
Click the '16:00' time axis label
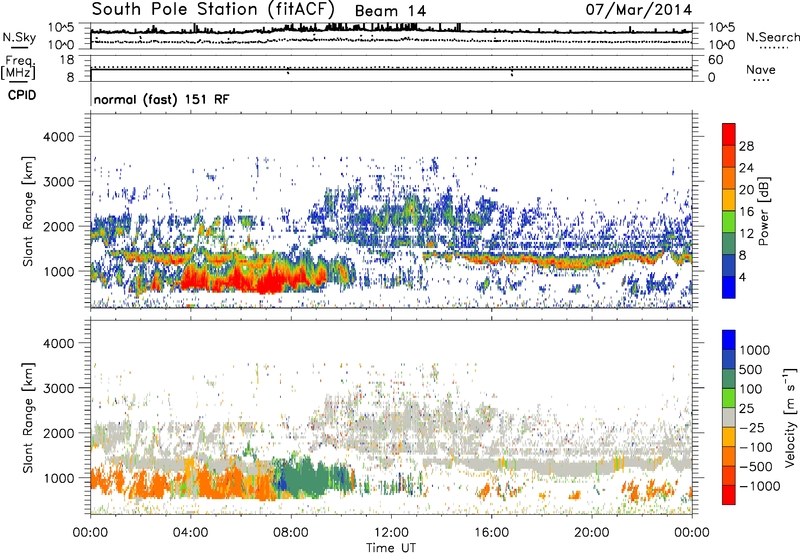491,533
